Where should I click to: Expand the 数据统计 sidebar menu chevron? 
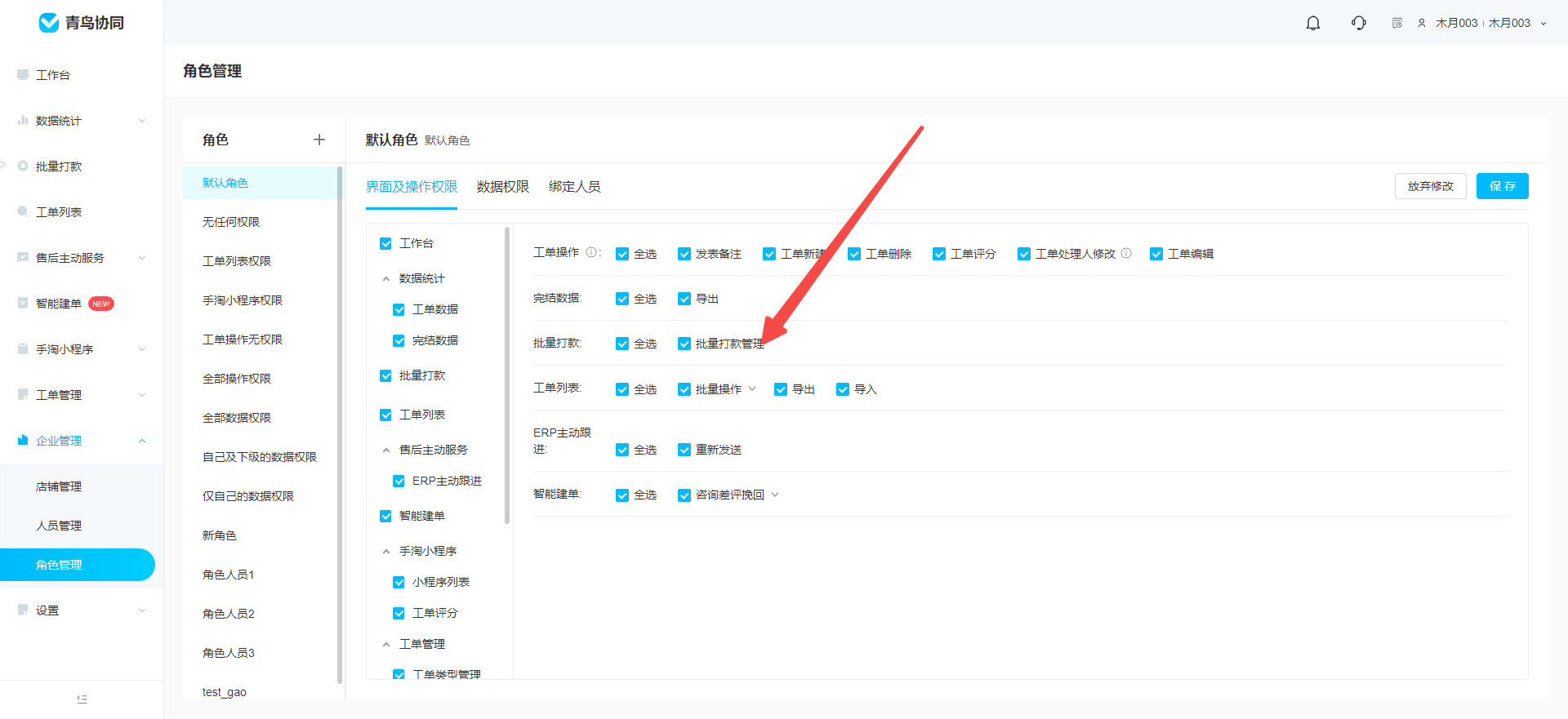pyautogui.click(x=142, y=121)
